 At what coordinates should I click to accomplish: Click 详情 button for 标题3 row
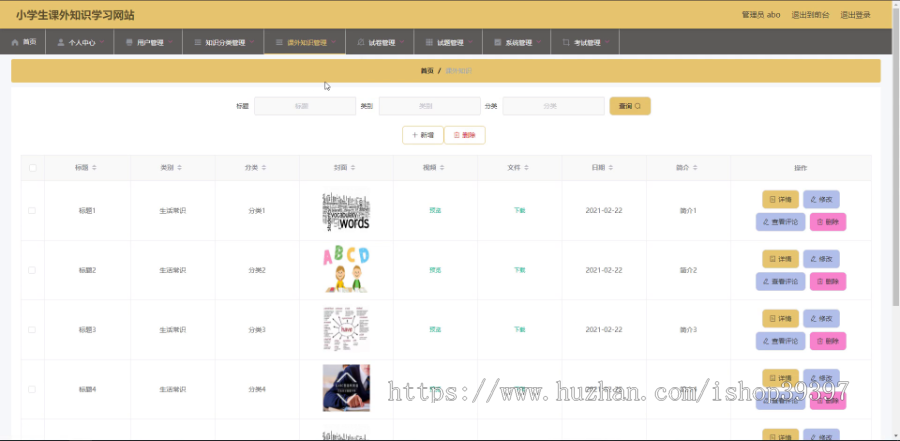(780, 319)
